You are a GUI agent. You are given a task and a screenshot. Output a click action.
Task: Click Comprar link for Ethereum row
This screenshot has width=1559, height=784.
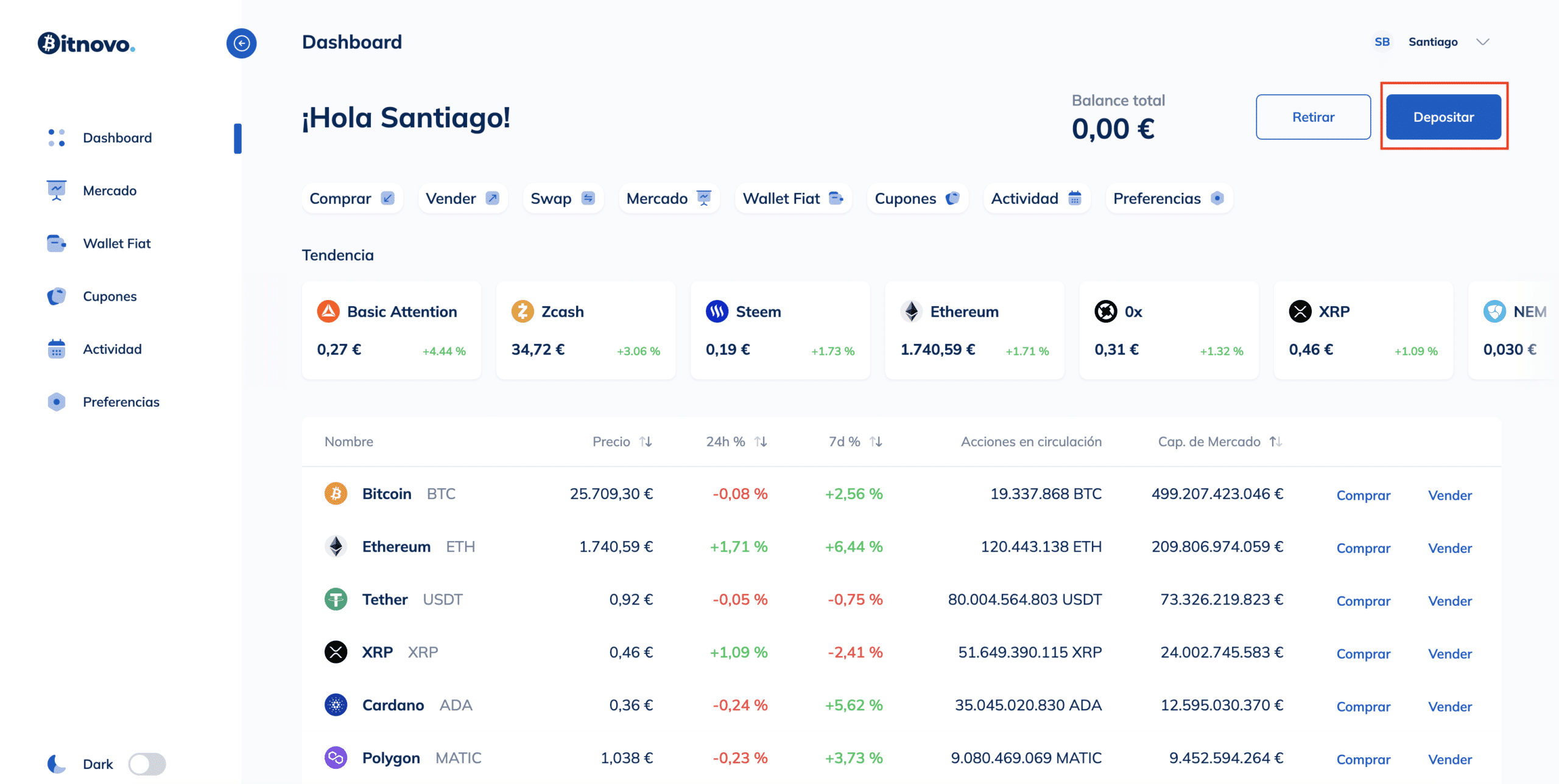(x=1363, y=548)
